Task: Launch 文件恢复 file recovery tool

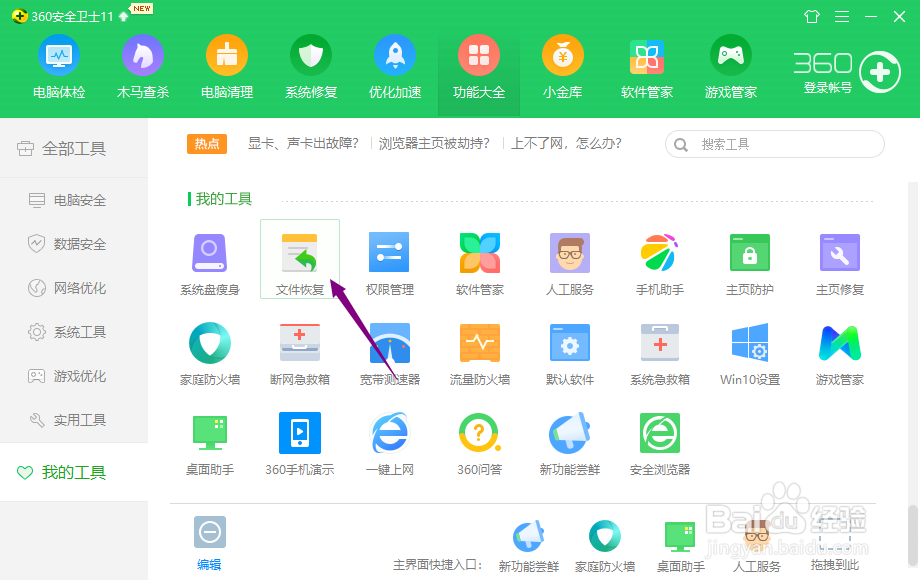Action: pos(300,259)
